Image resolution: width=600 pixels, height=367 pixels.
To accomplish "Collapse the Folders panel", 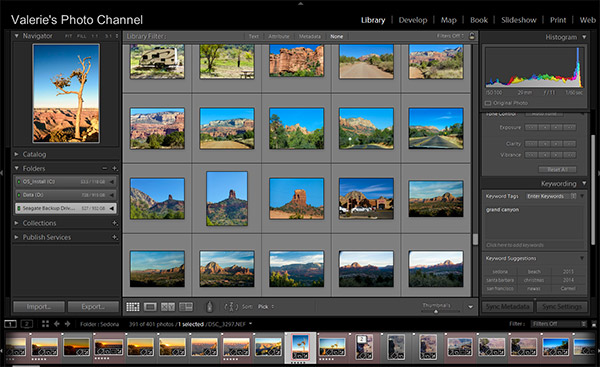I will (16, 168).
